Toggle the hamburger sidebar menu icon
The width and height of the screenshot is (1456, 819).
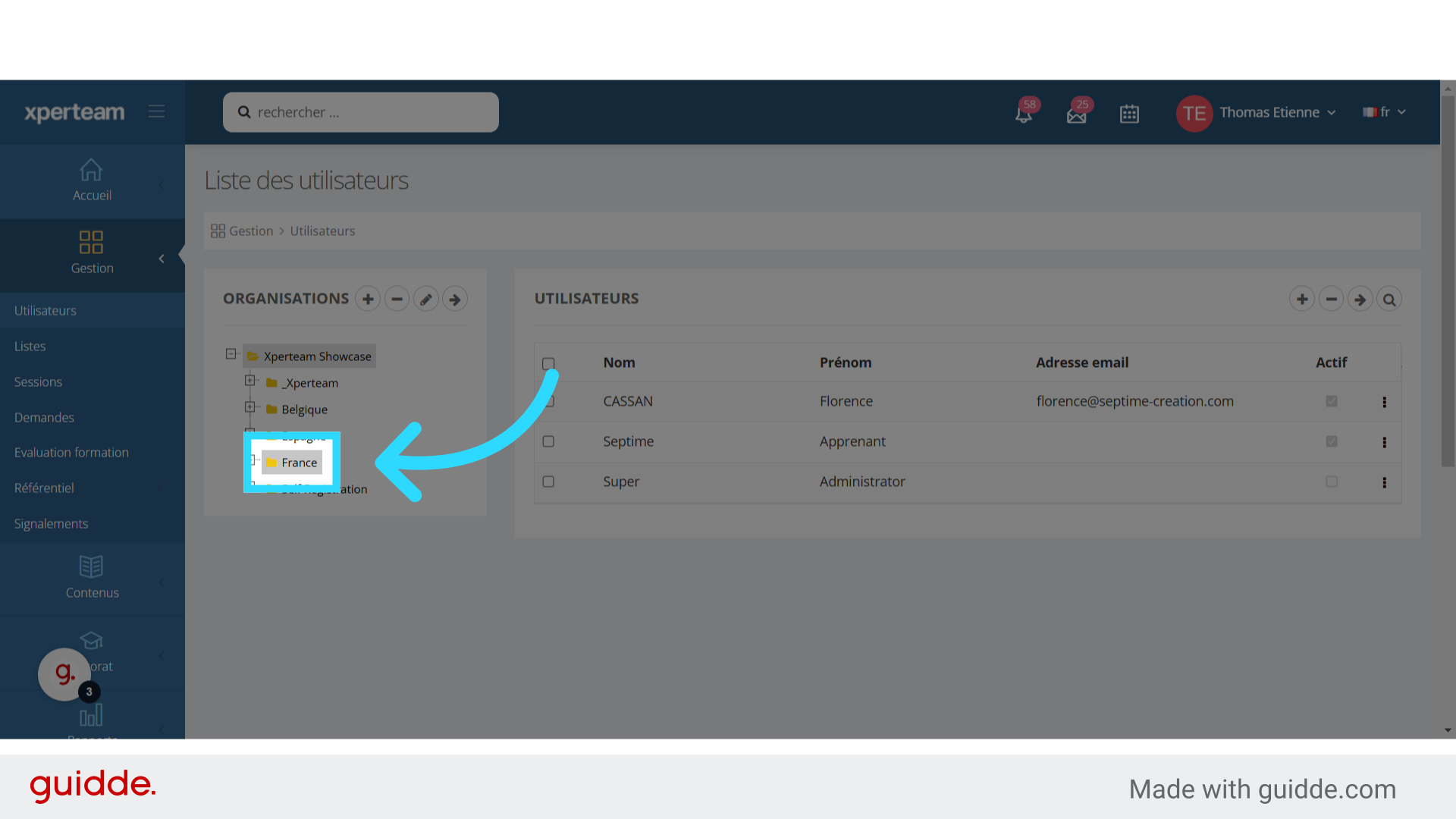tap(156, 111)
